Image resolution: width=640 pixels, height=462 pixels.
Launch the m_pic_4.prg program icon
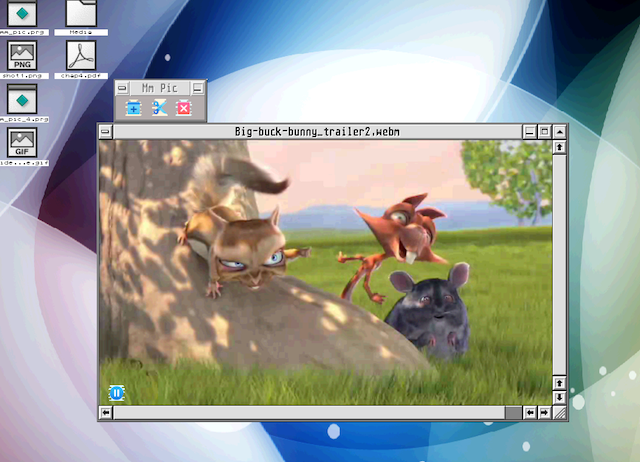tap(22, 99)
